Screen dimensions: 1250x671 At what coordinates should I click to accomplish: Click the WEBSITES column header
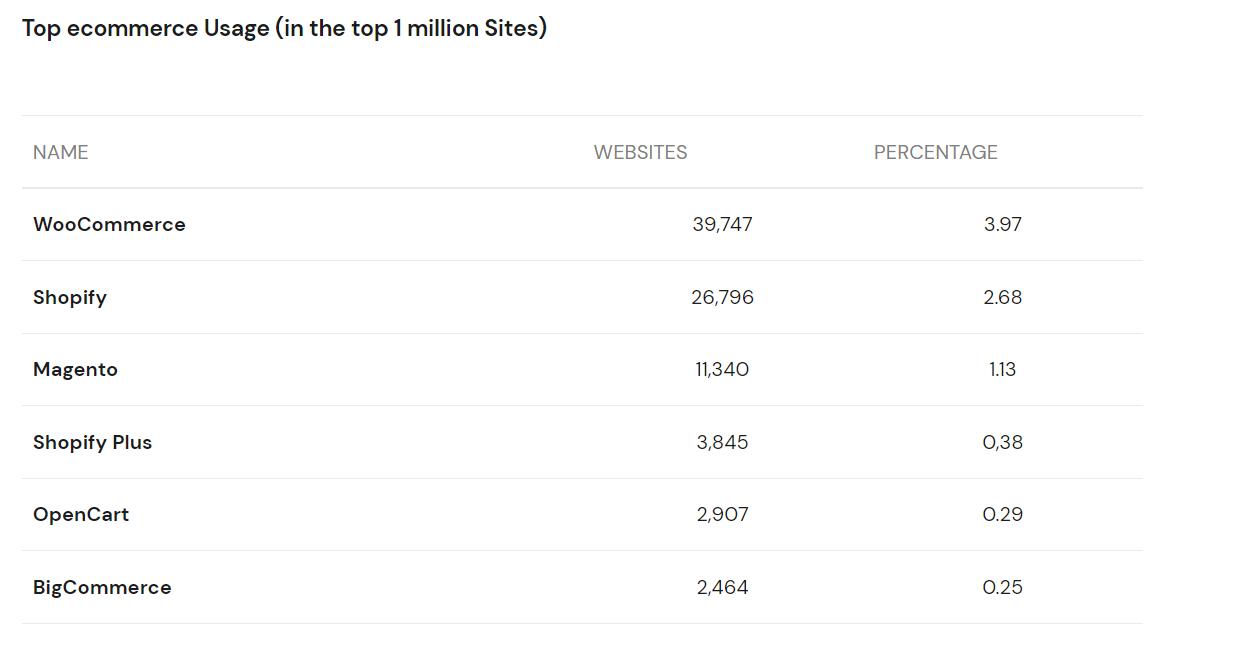coord(640,152)
